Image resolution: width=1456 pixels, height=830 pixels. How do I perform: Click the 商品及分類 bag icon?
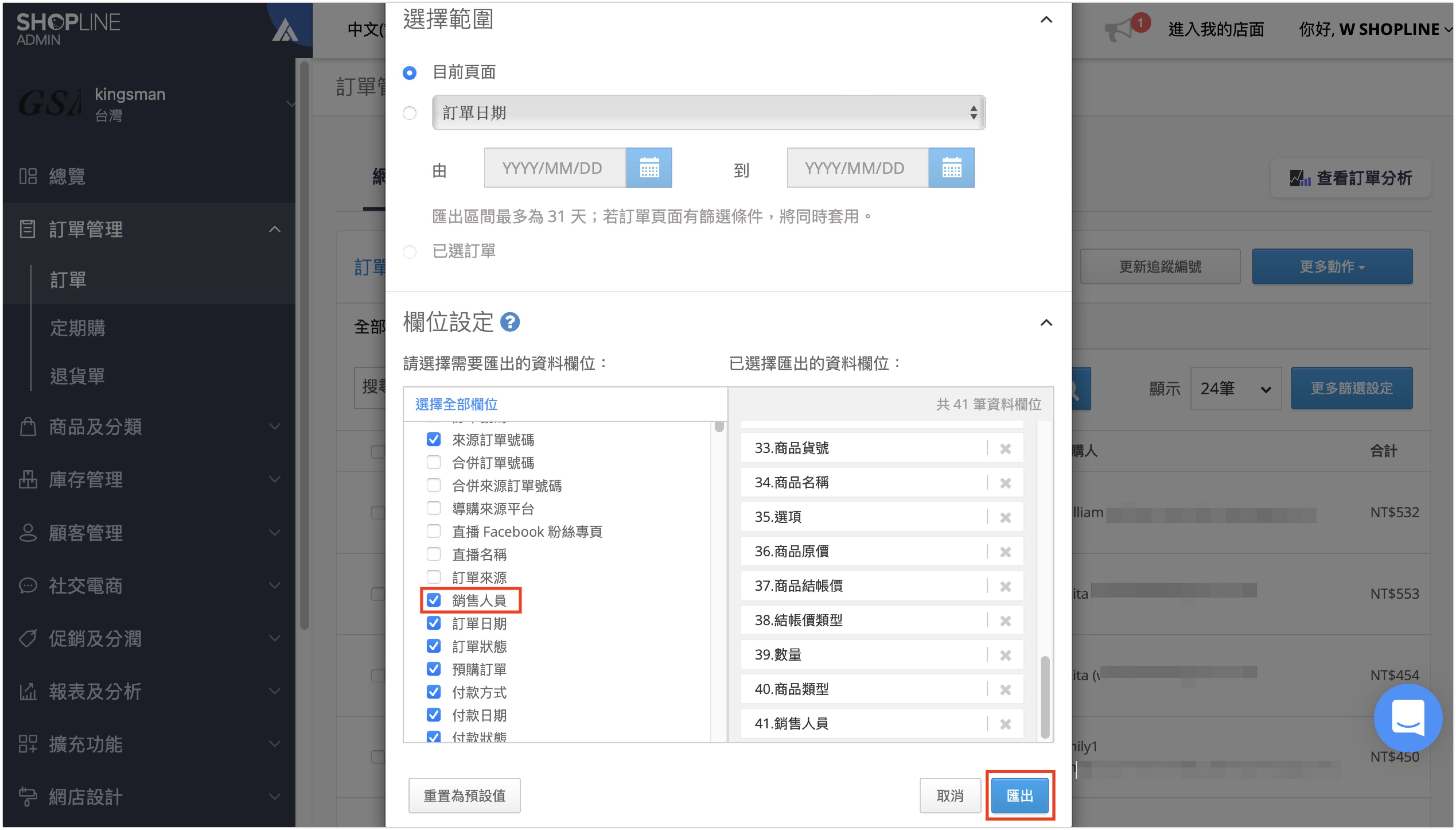click(x=27, y=426)
